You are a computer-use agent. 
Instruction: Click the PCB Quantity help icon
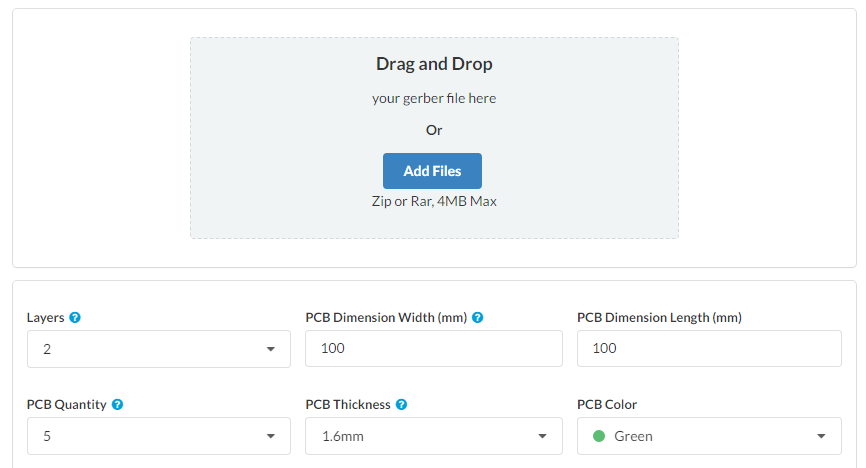tap(118, 404)
